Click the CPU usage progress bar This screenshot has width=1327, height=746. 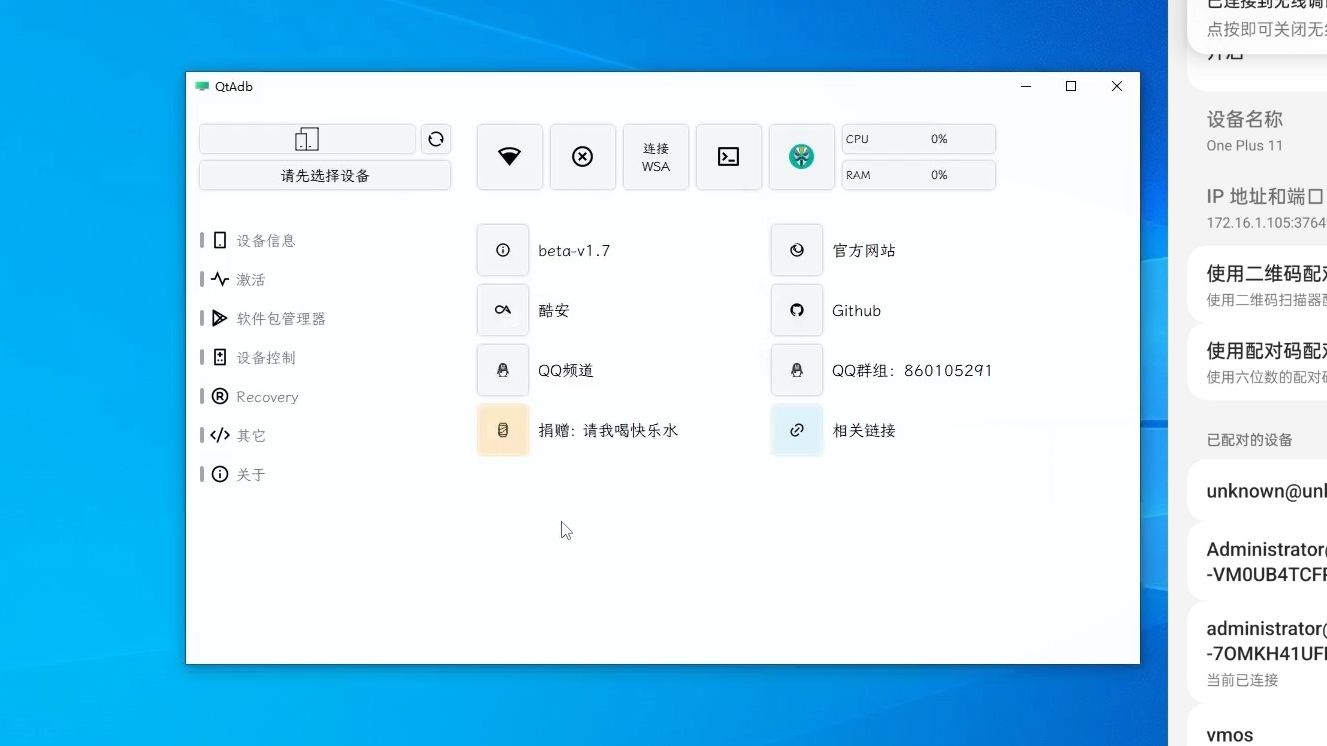pyautogui.click(x=919, y=139)
